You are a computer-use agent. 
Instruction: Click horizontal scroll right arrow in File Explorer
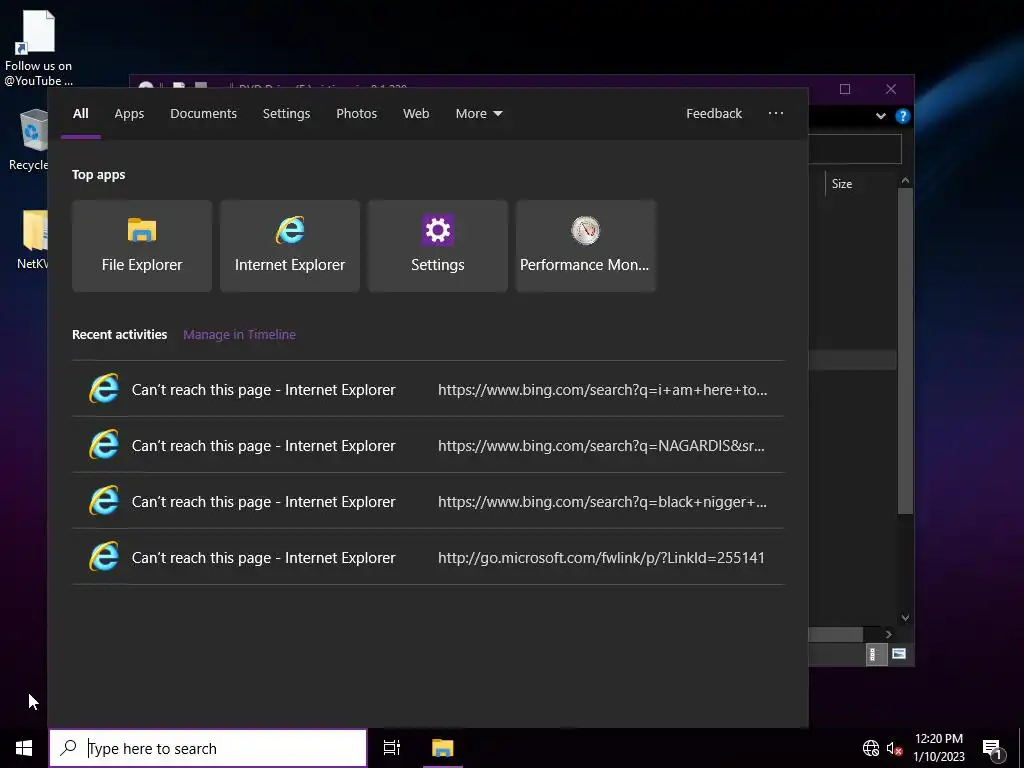(x=889, y=634)
